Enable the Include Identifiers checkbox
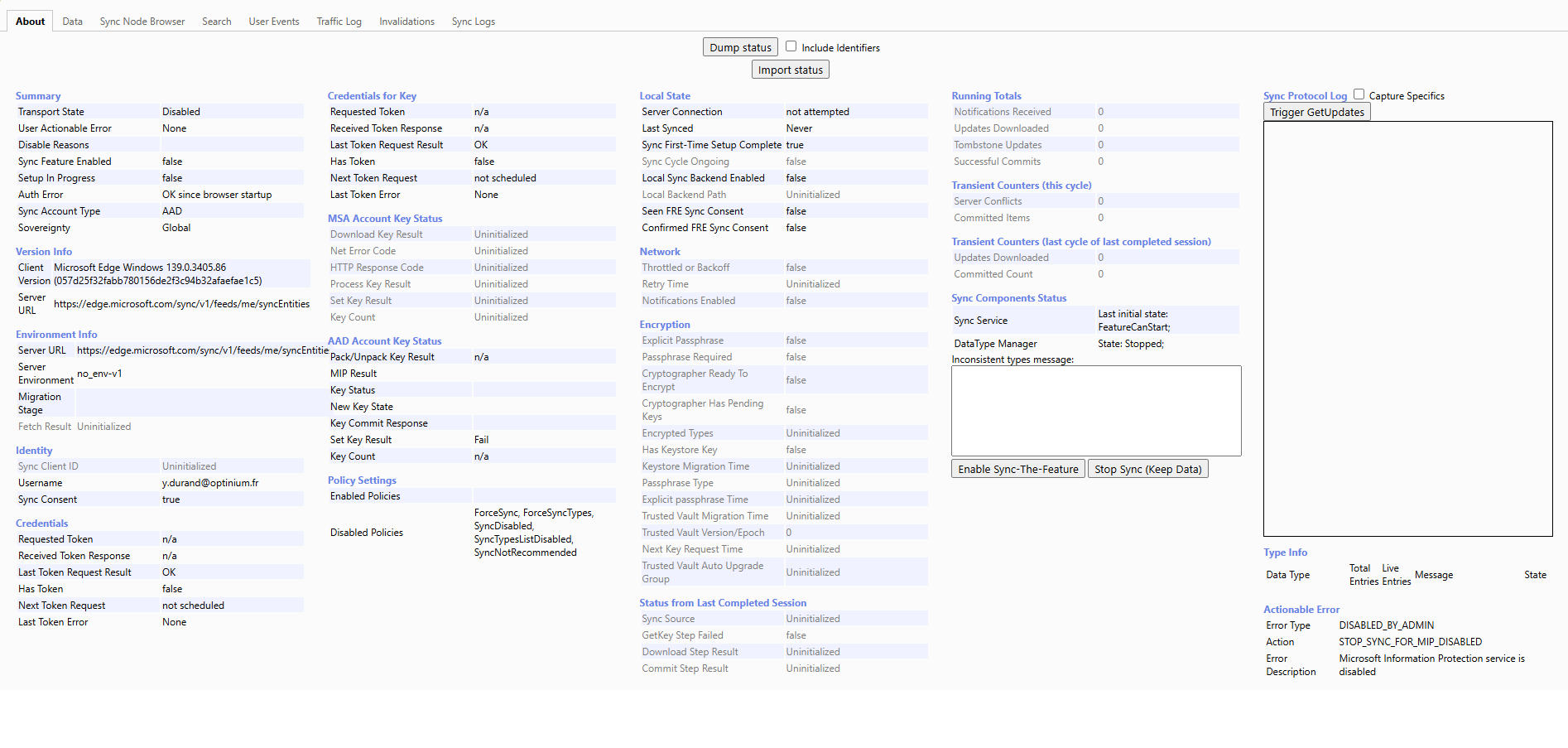1568x748 pixels. 791,46
